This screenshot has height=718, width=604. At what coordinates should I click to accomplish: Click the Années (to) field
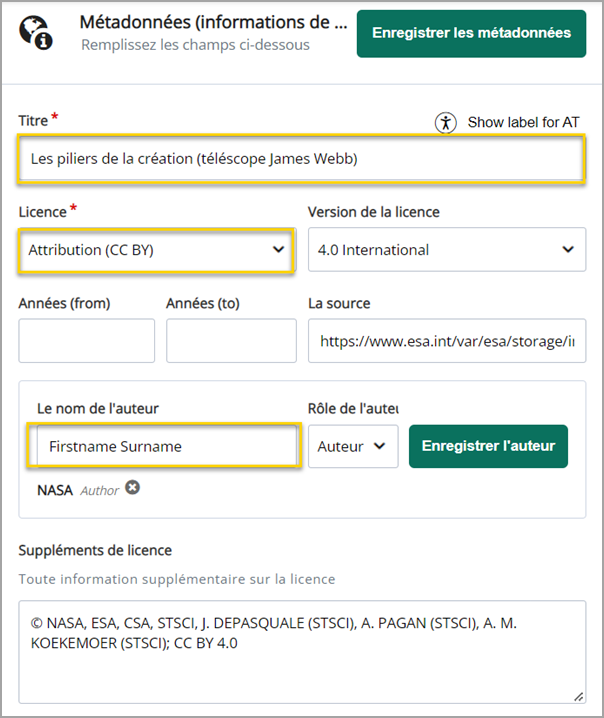[x=231, y=341]
